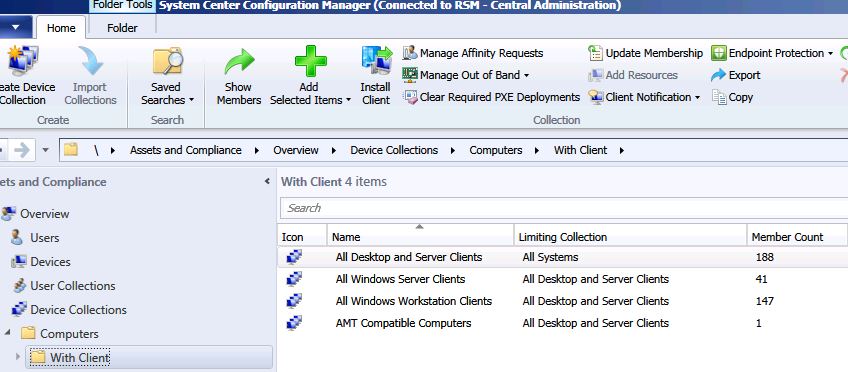Open the Client Notification dropdown arrow
The width and height of the screenshot is (848, 372).
697,97
